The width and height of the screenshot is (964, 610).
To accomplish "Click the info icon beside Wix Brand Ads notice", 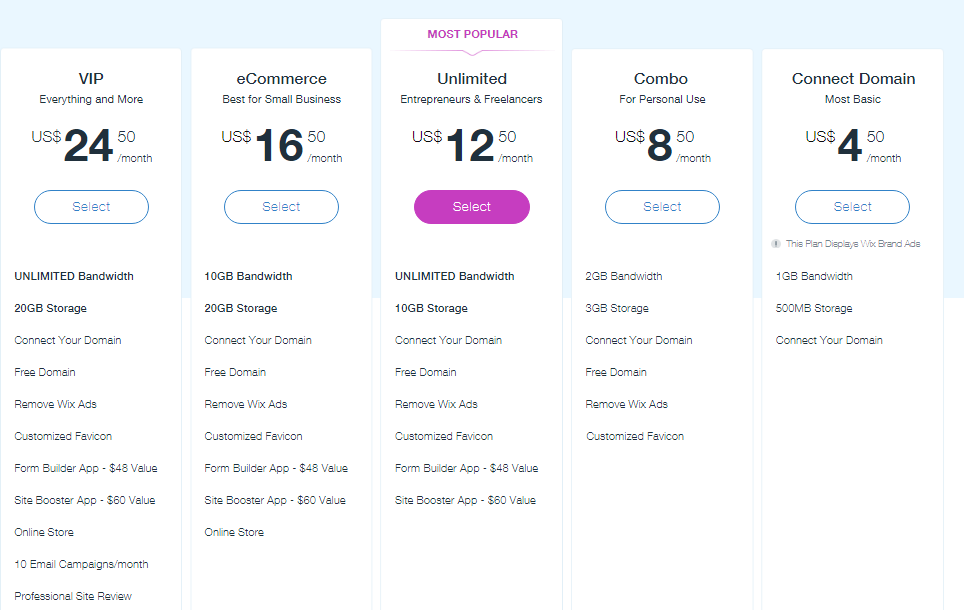I will [776, 244].
